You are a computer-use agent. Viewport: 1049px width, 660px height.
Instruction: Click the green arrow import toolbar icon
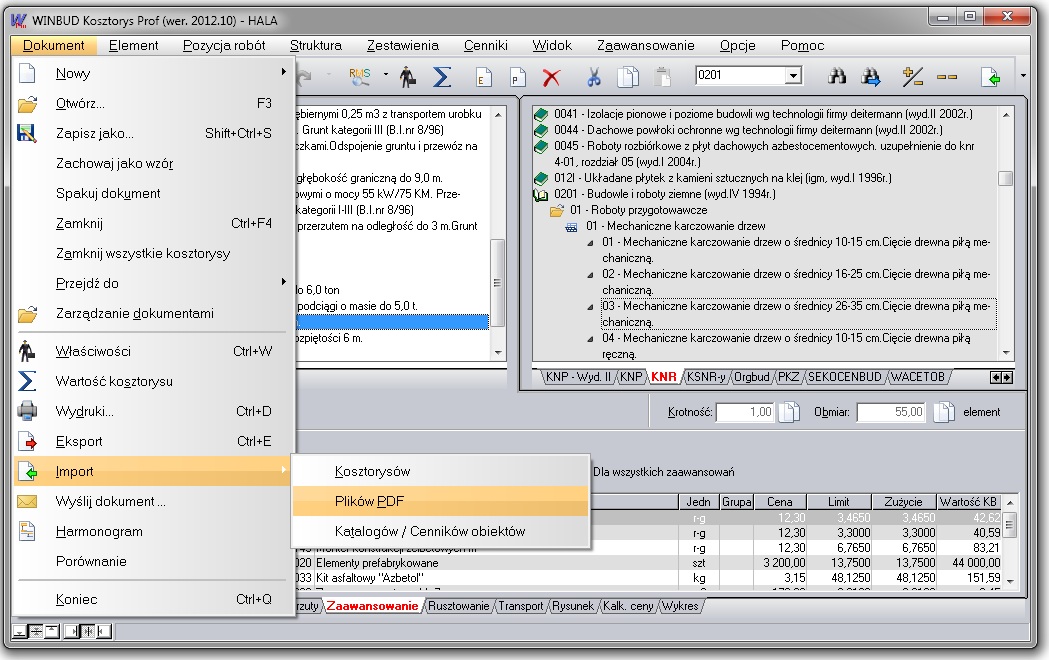coord(990,77)
